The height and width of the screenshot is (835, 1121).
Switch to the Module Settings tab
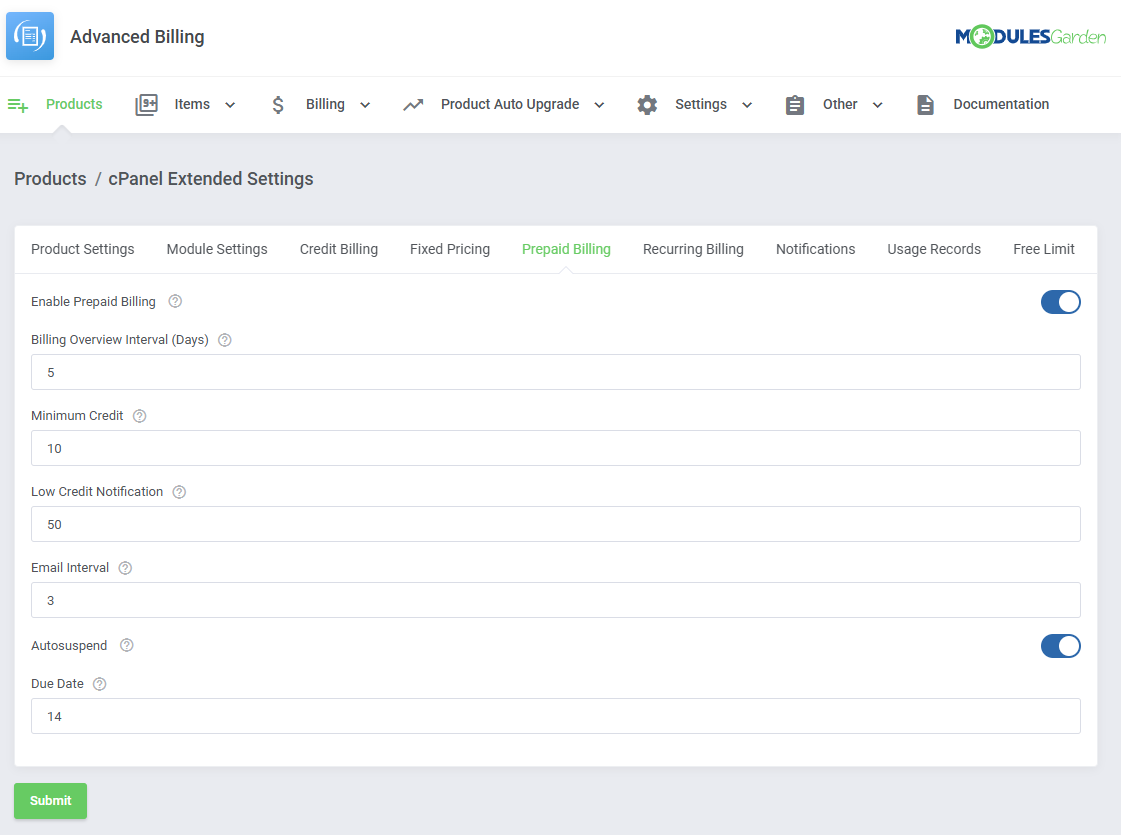click(x=217, y=249)
